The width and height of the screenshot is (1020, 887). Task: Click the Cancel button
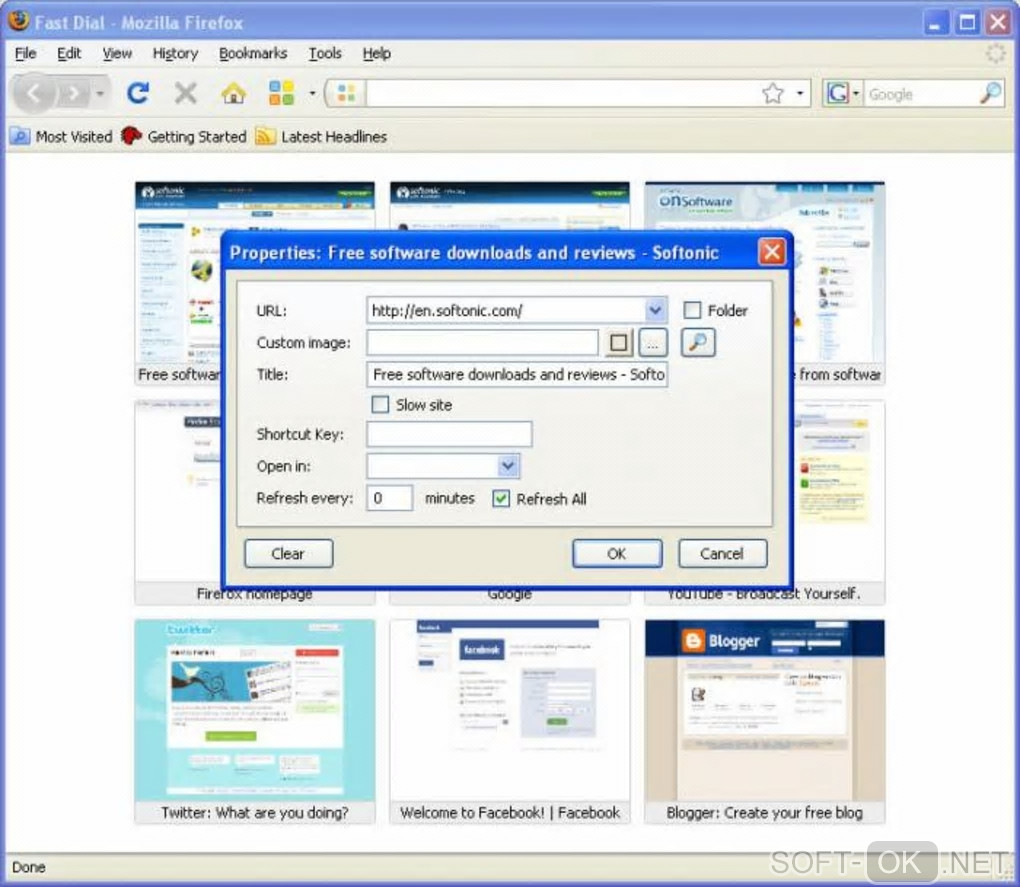(722, 553)
